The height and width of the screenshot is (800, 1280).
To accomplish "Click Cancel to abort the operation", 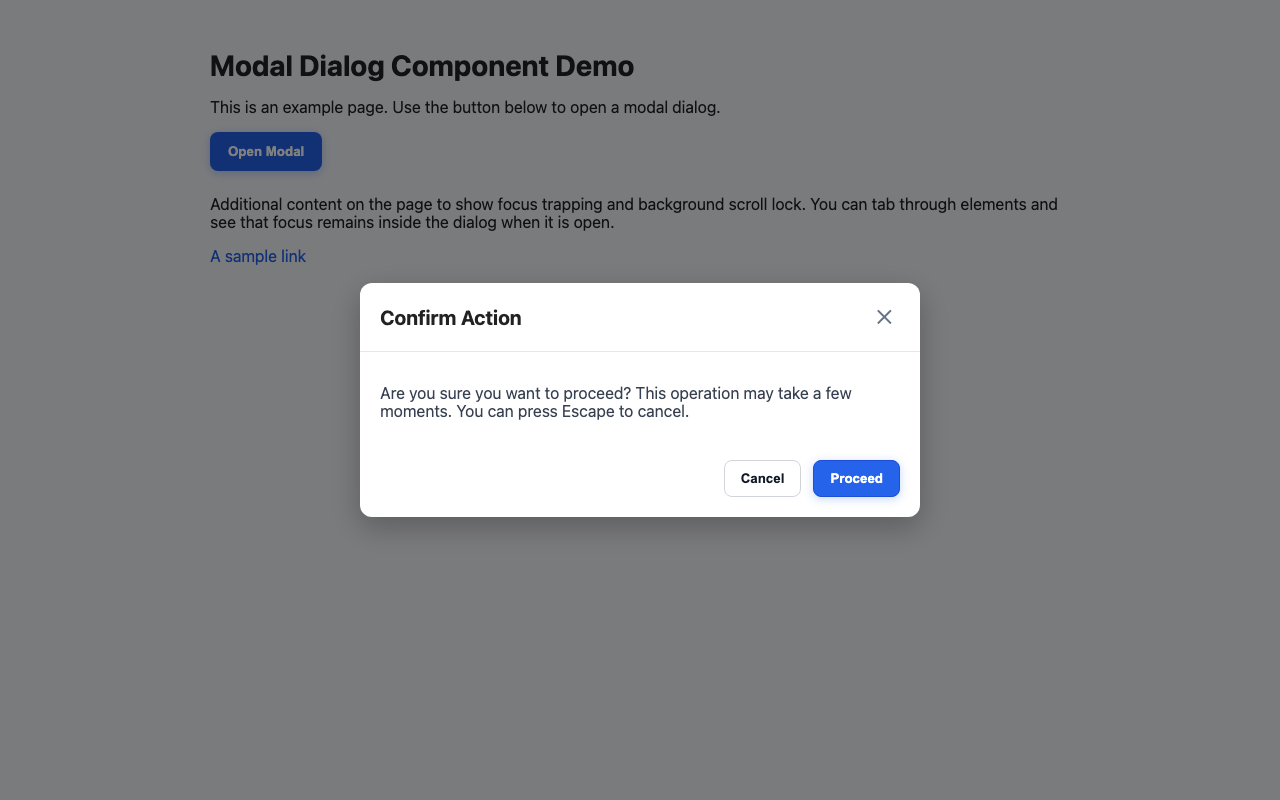I will click(x=762, y=478).
